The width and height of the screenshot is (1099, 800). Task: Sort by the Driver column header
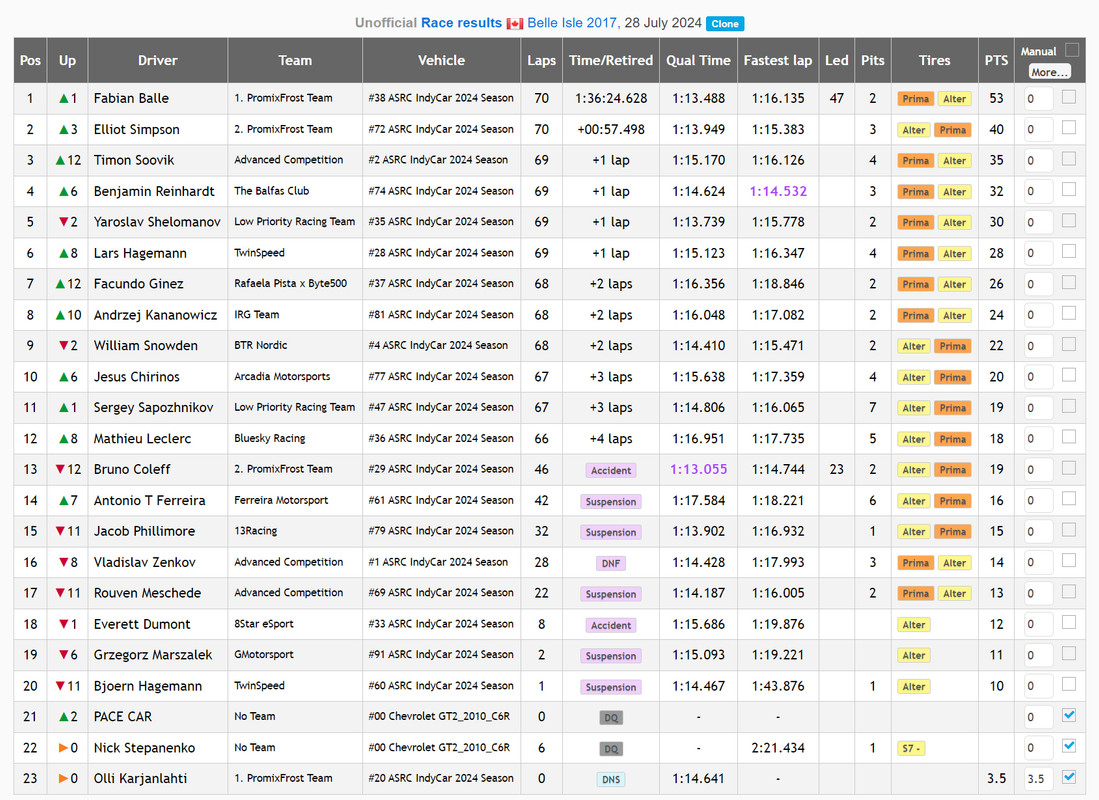(x=158, y=60)
